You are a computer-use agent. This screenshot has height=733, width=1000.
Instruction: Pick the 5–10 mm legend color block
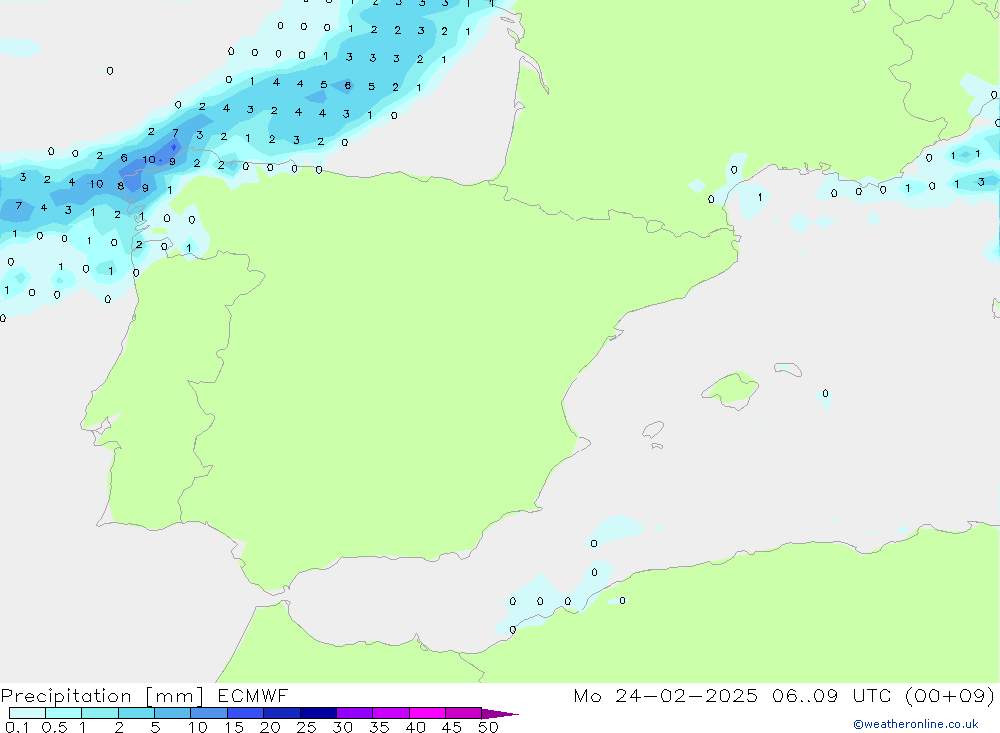pos(172,713)
